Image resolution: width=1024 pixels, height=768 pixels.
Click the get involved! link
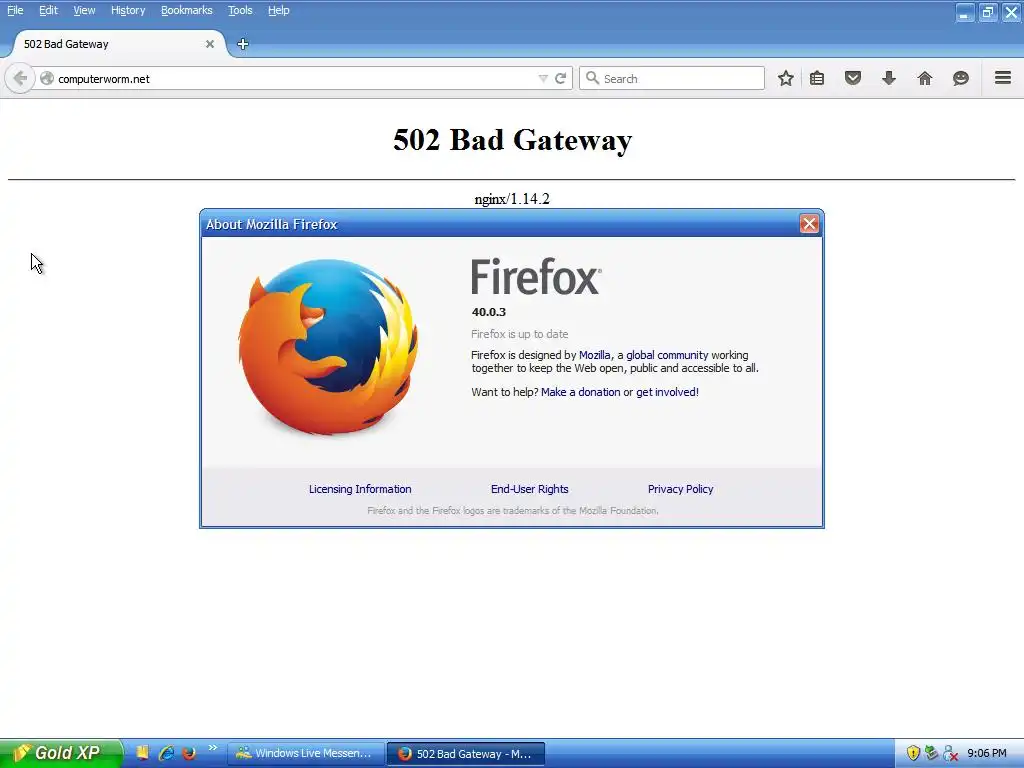[x=667, y=392]
